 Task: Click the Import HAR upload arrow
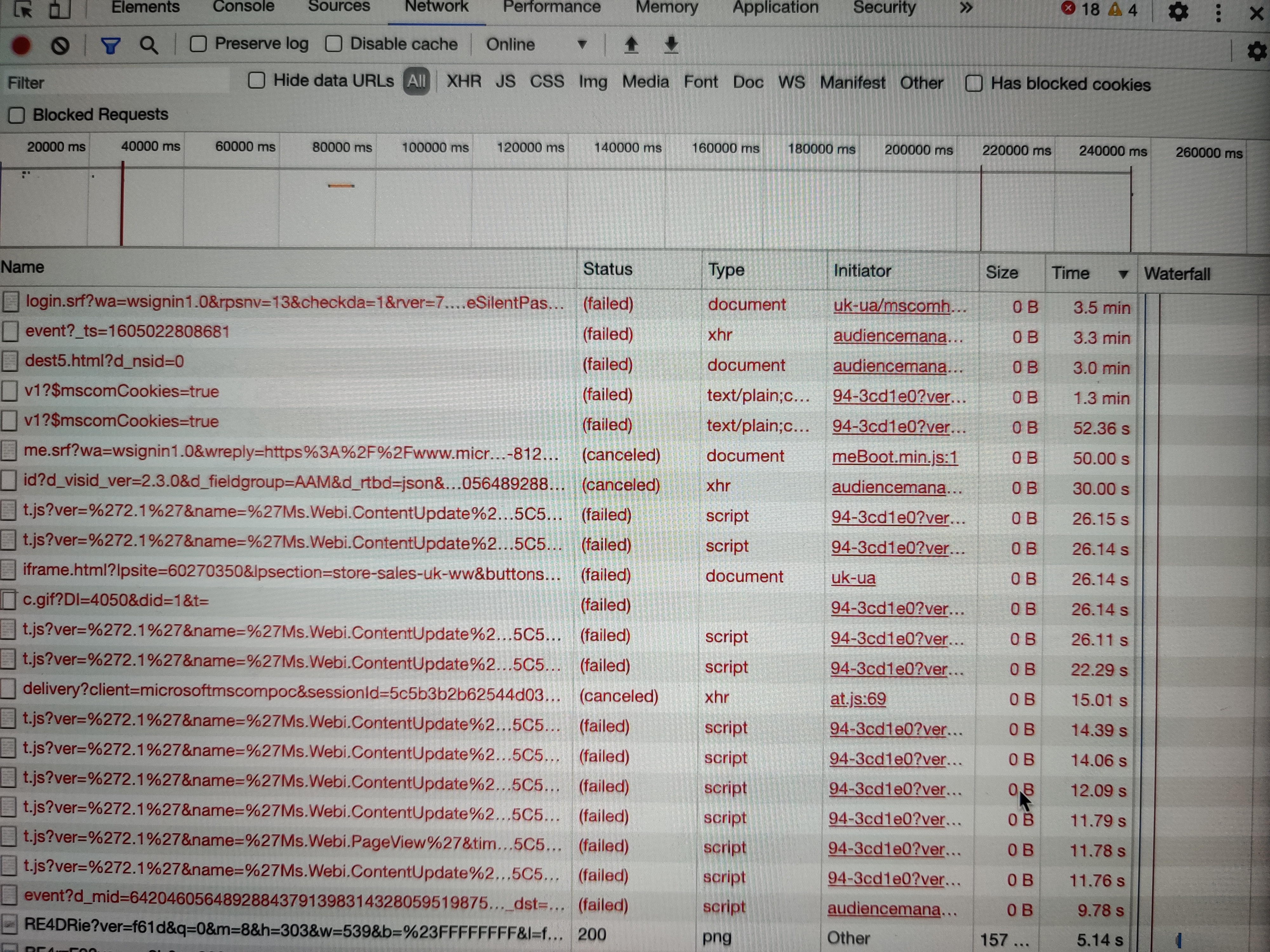[x=631, y=45]
